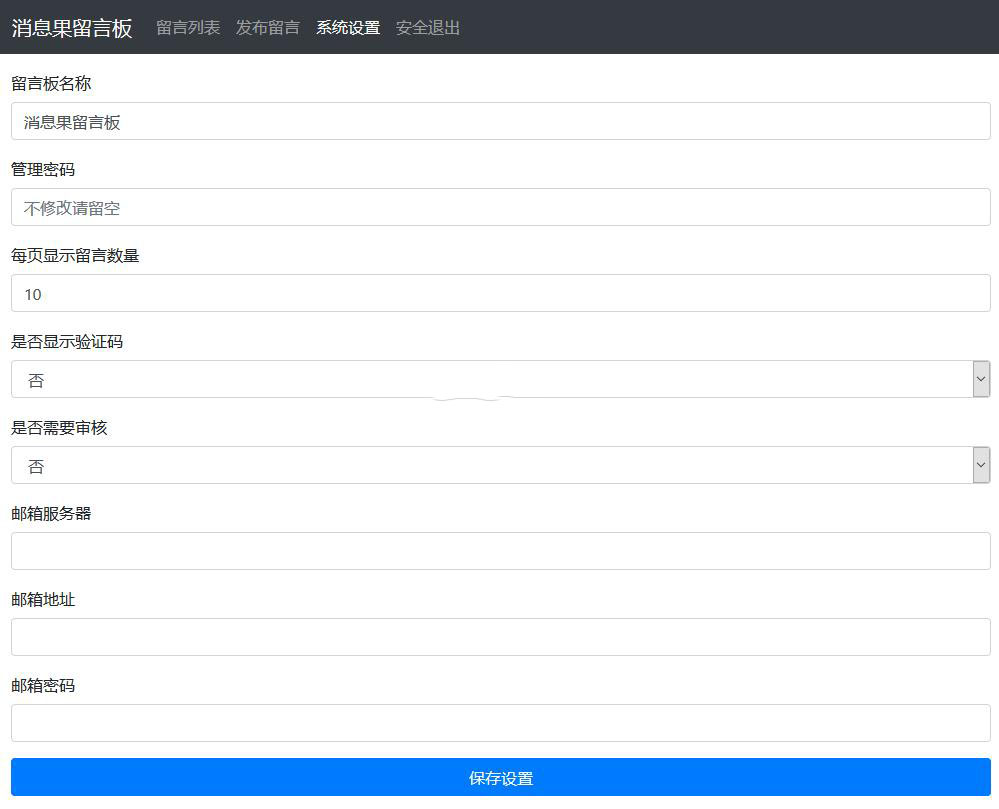Screen dimensions: 999x809
Task: Open the 留言列表 nav item
Action: [x=188, y=27]
